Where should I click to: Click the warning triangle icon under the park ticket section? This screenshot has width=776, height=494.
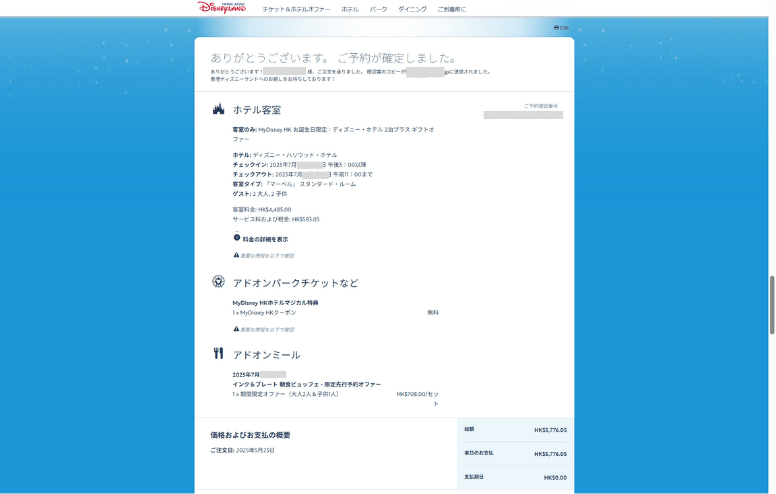pos(236,329)
